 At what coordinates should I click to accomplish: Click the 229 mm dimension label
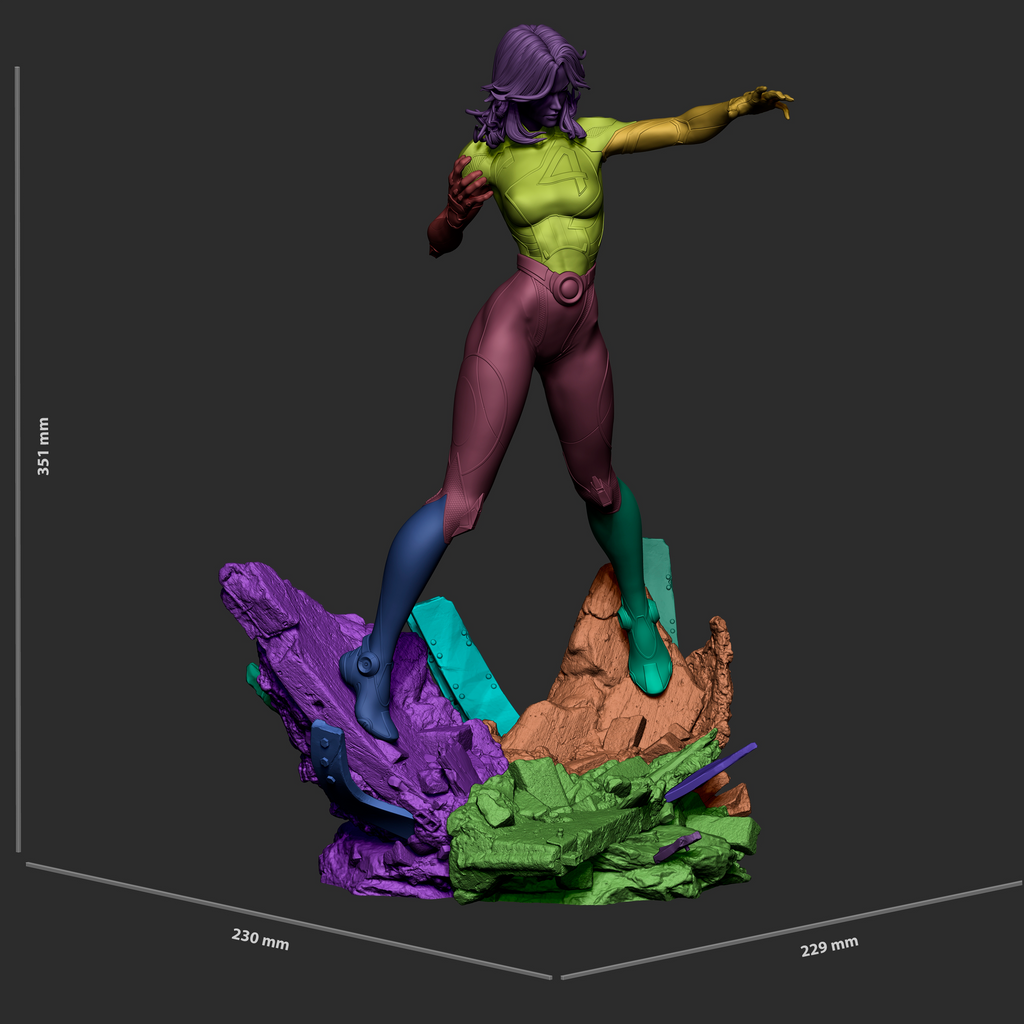click(829, 946)
